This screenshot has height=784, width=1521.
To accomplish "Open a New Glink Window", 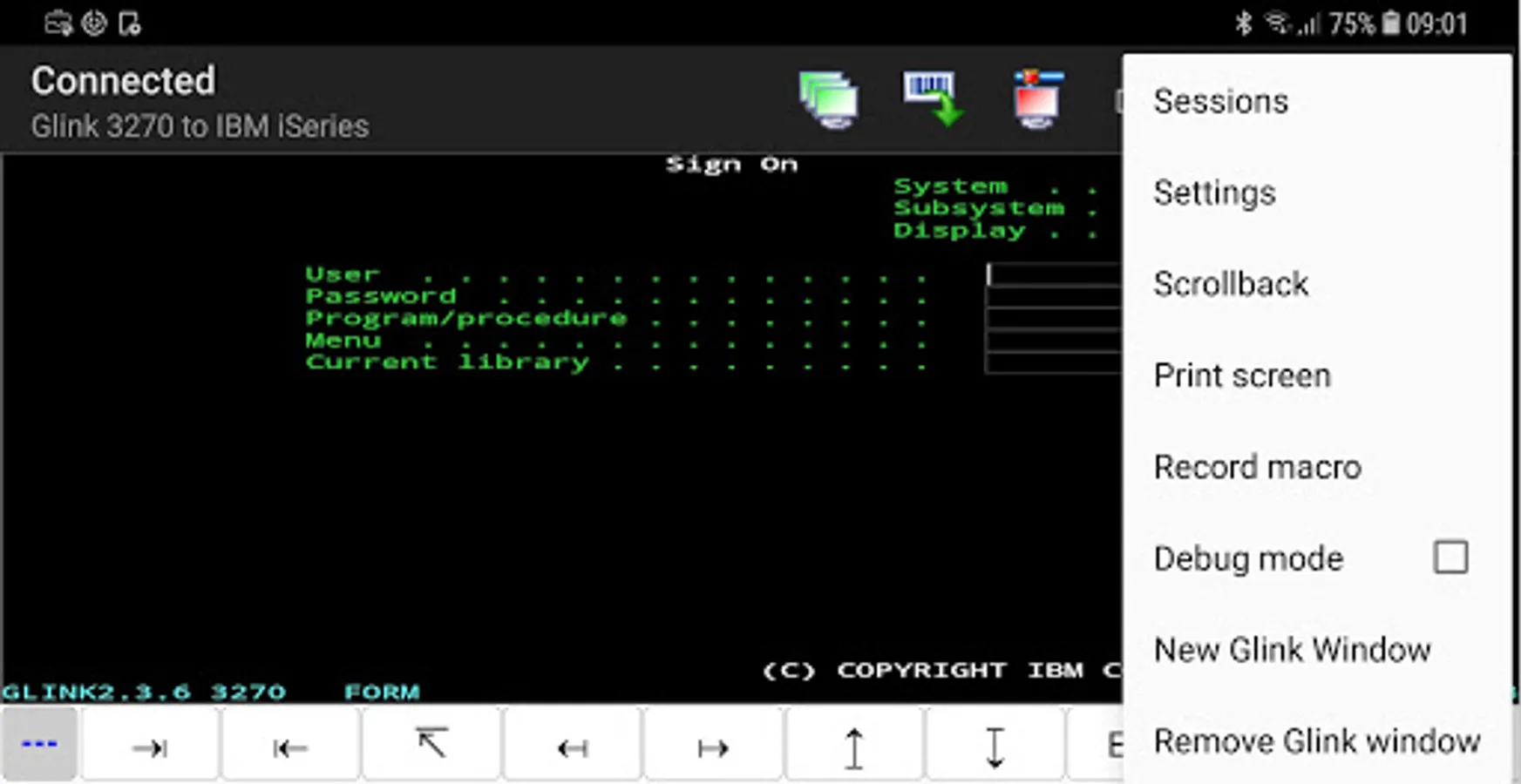I will 1316,650.
